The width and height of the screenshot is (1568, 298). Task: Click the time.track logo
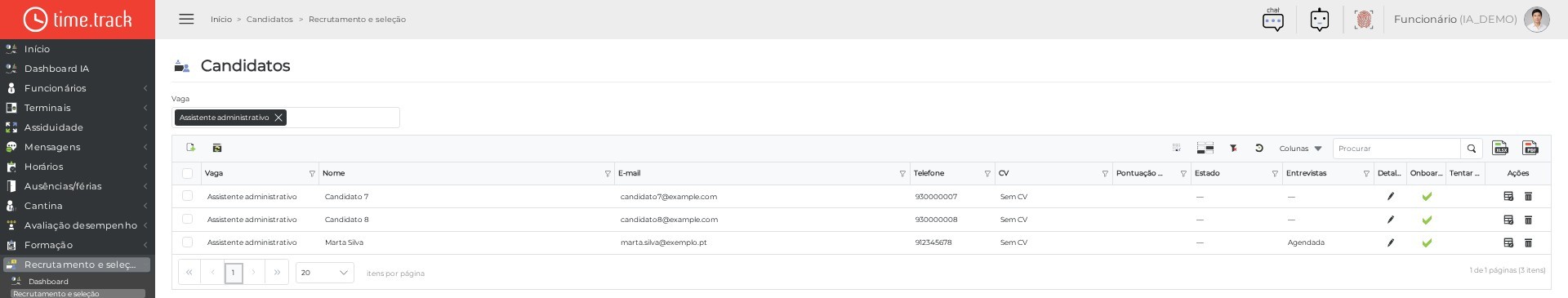click(78, 20)
